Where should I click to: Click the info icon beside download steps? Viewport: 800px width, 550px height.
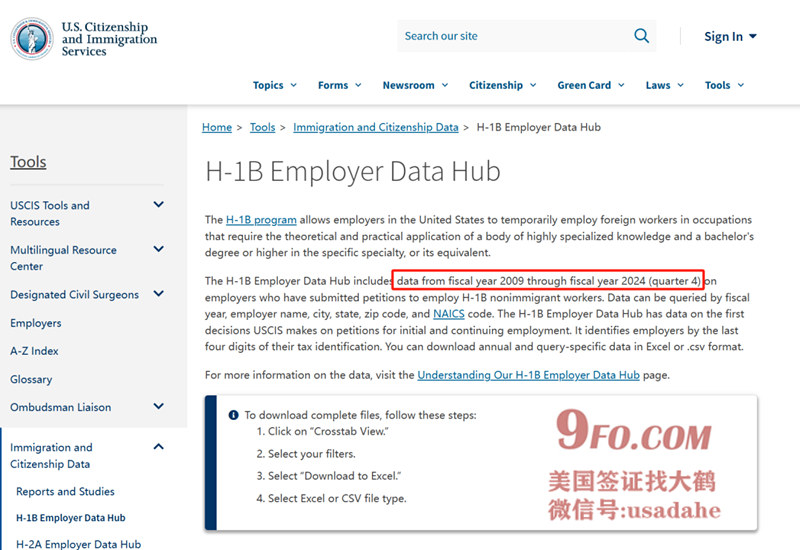coord(234,415)
